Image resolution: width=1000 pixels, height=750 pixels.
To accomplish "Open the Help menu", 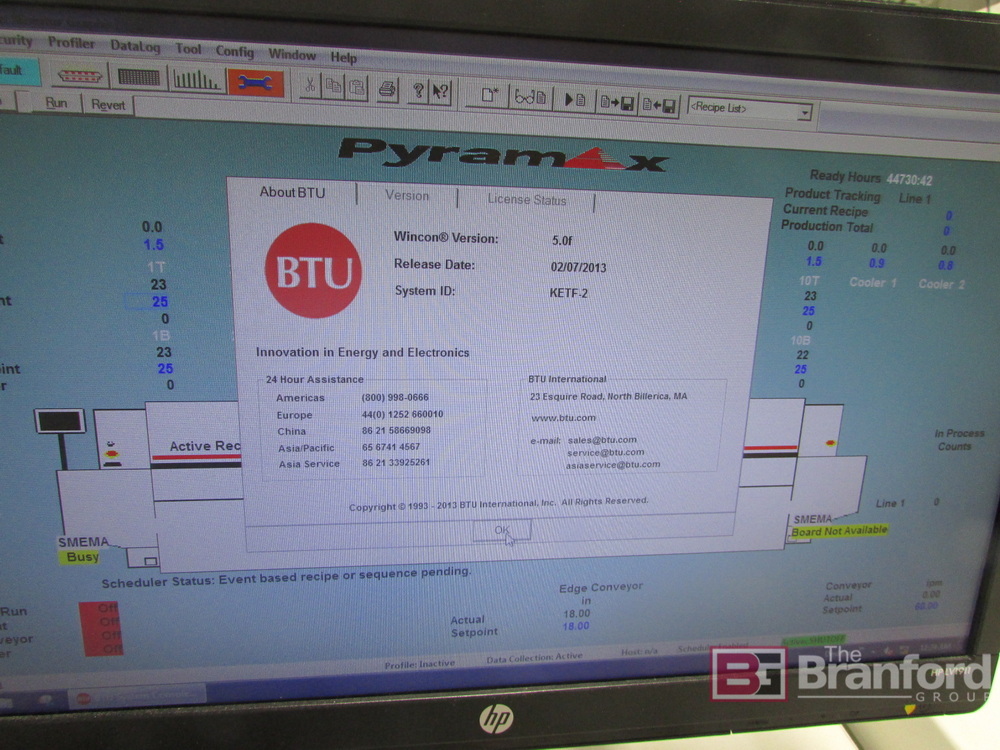I will (343, 57).
